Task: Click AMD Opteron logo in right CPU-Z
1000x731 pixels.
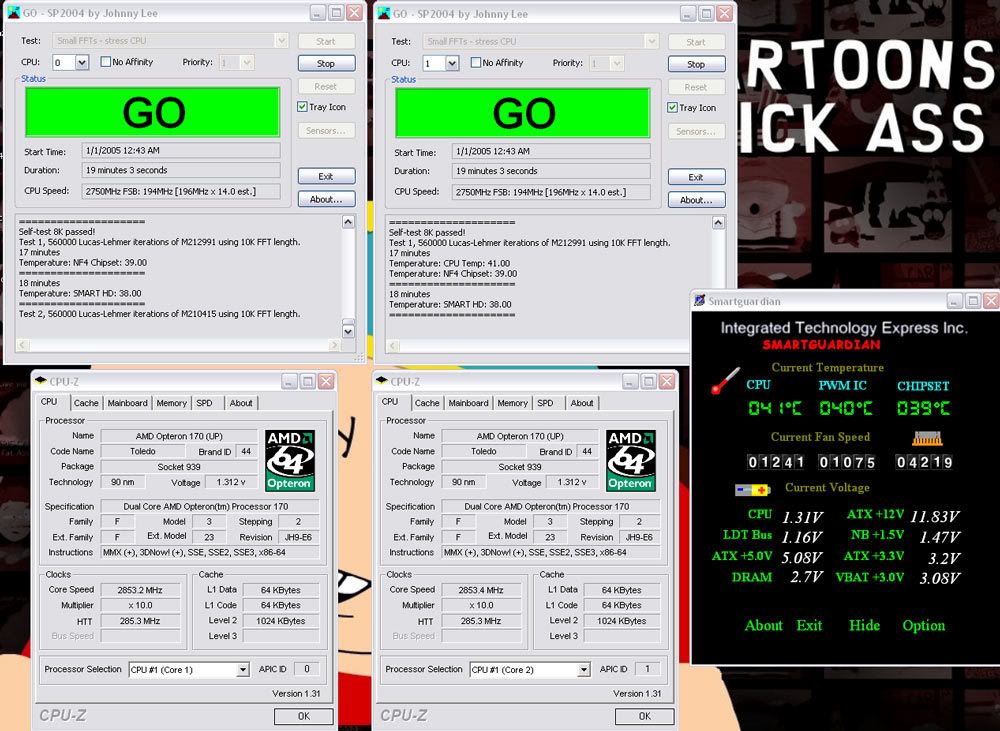Action: coord(631,461)
